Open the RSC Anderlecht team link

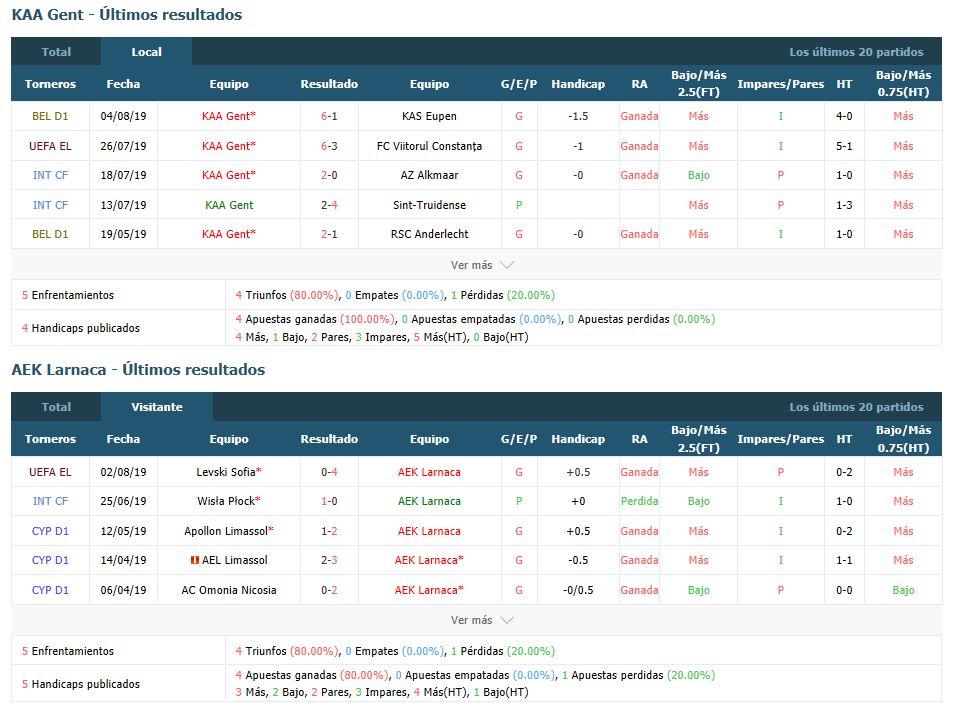pos(429,234)
